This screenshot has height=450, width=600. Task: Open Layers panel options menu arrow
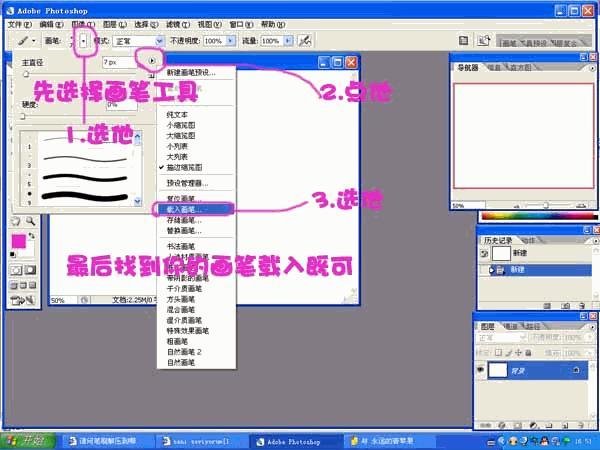(x=592, y=327)
